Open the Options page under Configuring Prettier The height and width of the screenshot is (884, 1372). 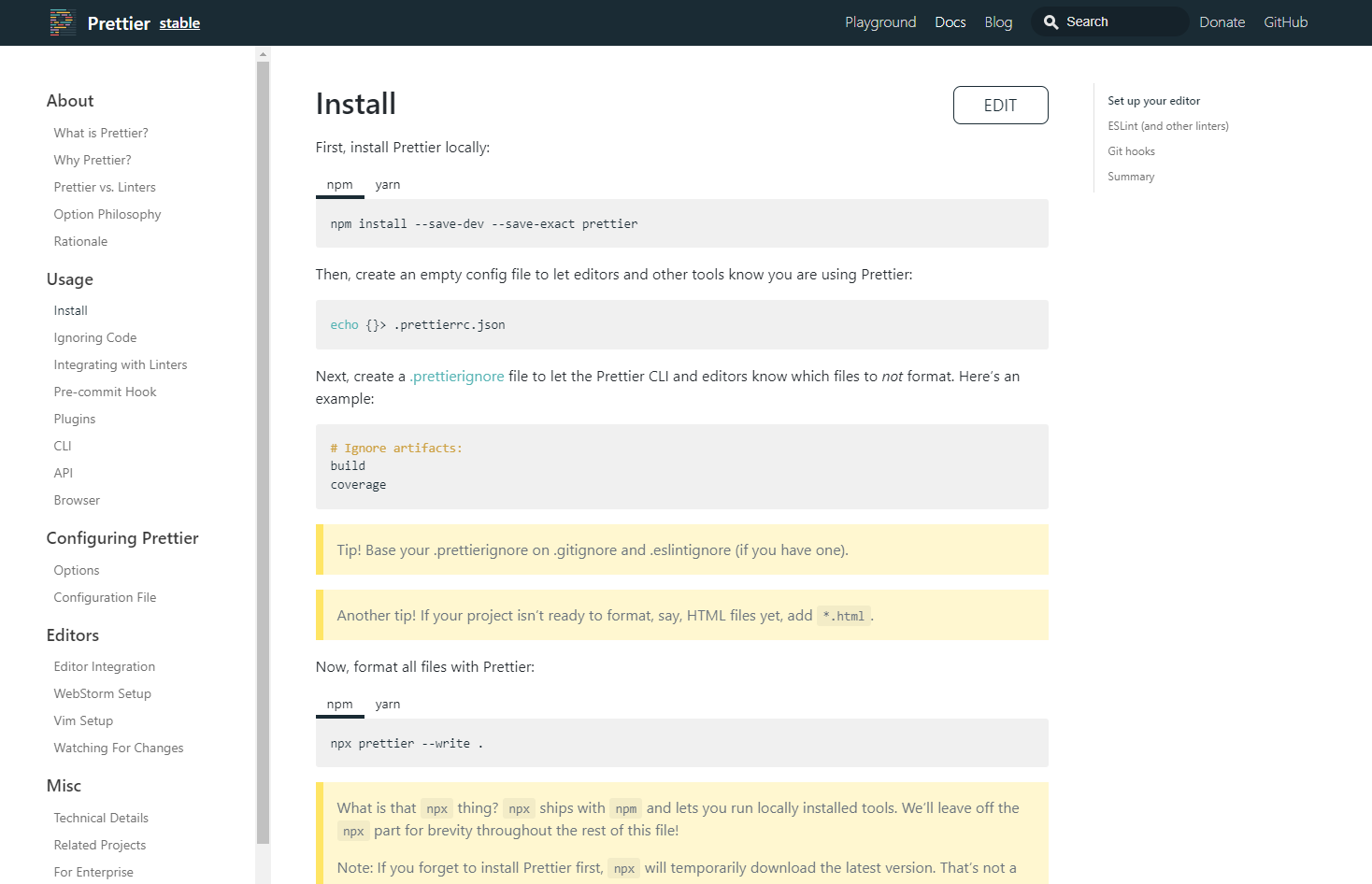77,570
